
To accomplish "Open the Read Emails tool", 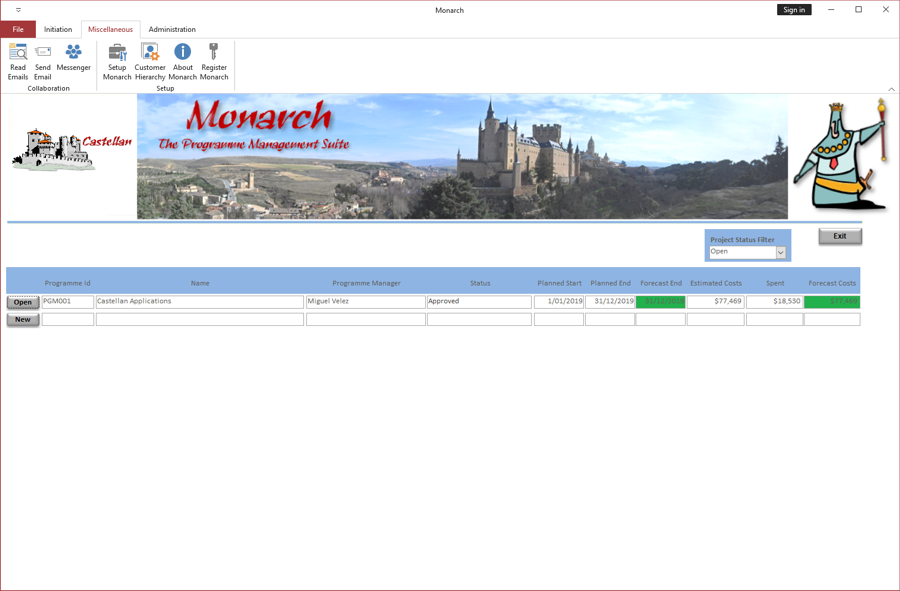I will tap(18, 61).
